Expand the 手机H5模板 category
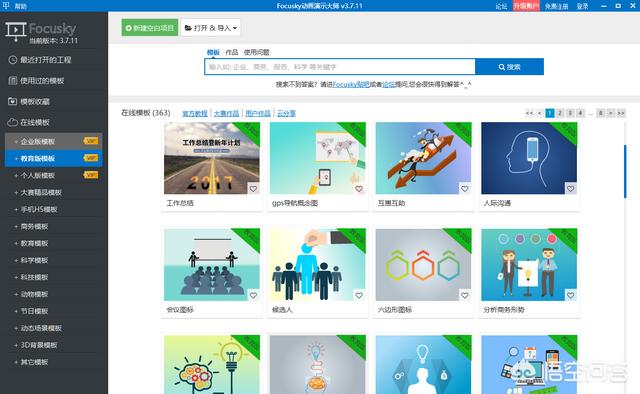Viewport: 640px width, 394px height. (x=53, y=209)
